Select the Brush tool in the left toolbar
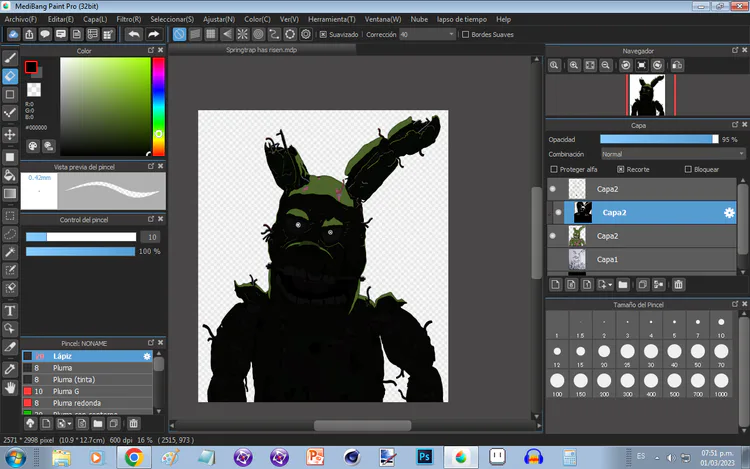This screenshot has height=469, width=750. (x=10, y=57)
